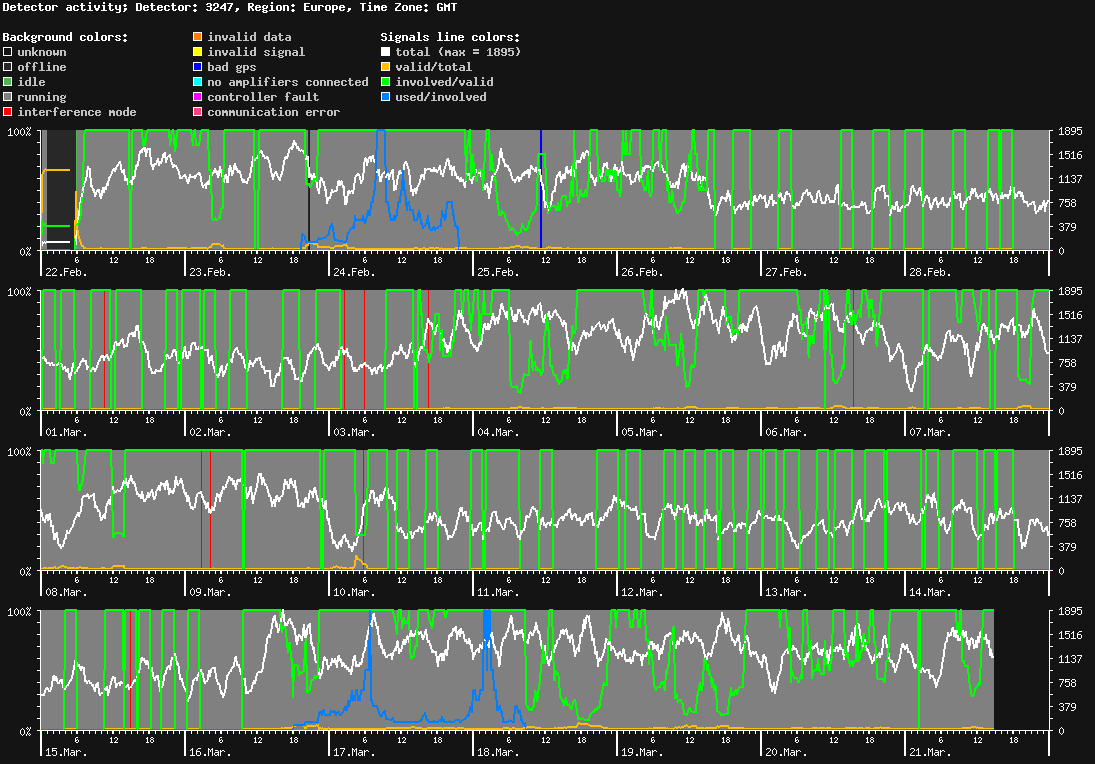Viewport: 1095px width, 764px height.
Task: Pick the yellow invalid signal legend swatch
Action: click(198, 52)
